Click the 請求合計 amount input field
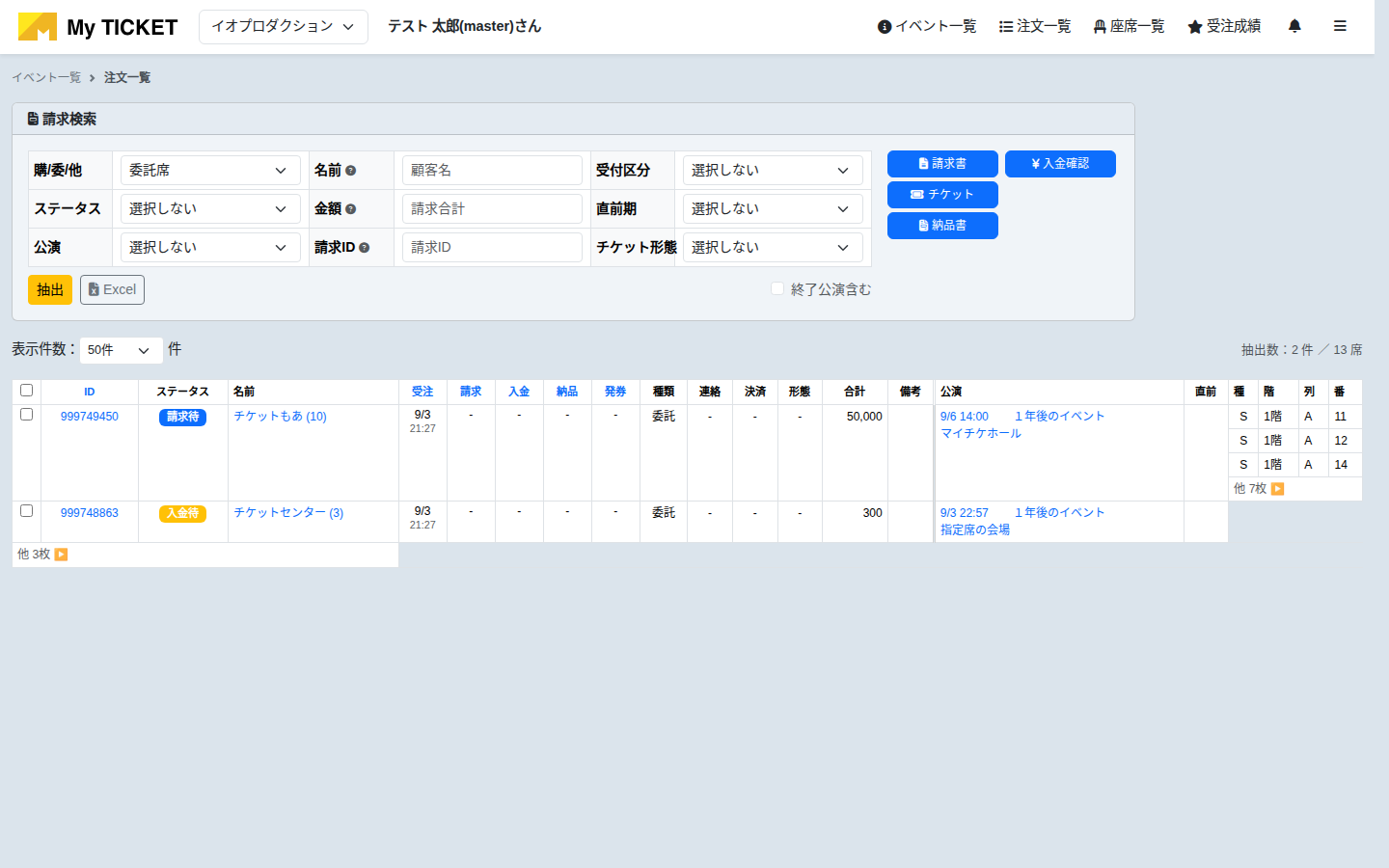 492,208
